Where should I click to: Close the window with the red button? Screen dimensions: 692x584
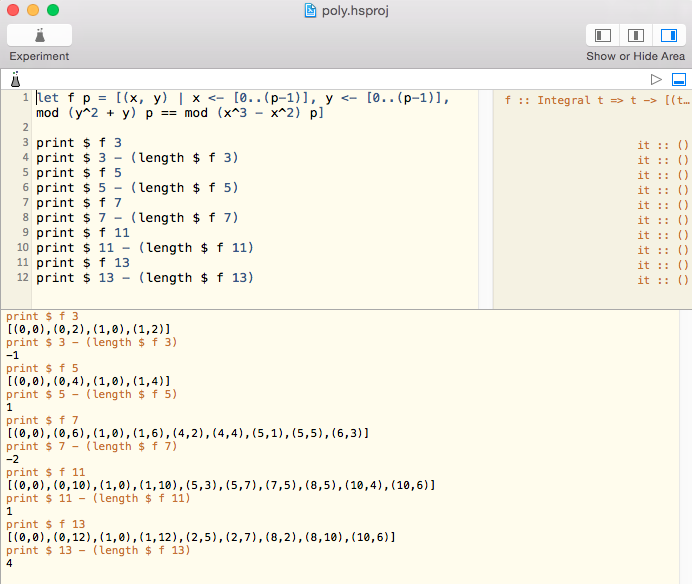coord(13,10)
